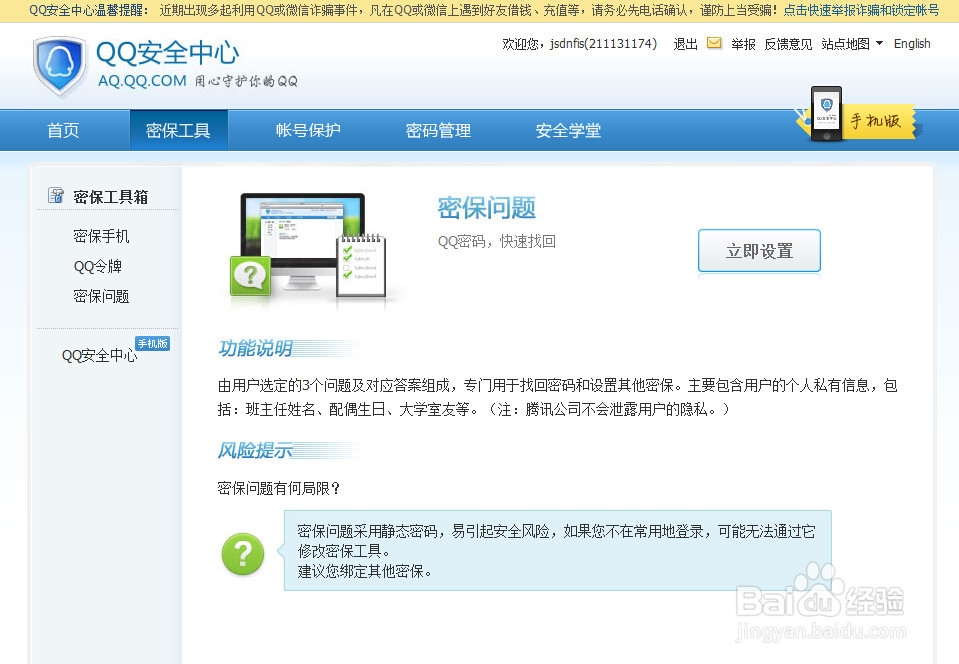Open the 帐号保护 navigation tab
The image size is (959, 664).
[308, 130]
